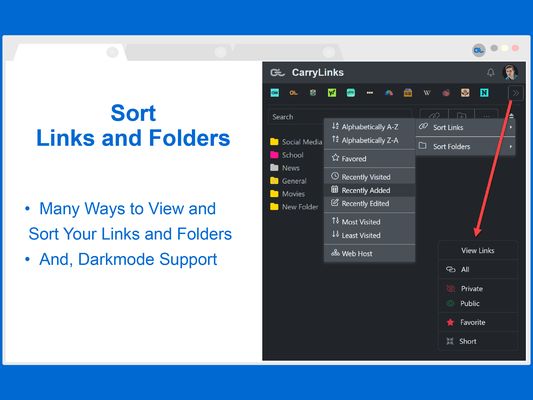Expand the Sort Links submenu
The height and width of the screenshot is (400, 533).
[465, 127]
